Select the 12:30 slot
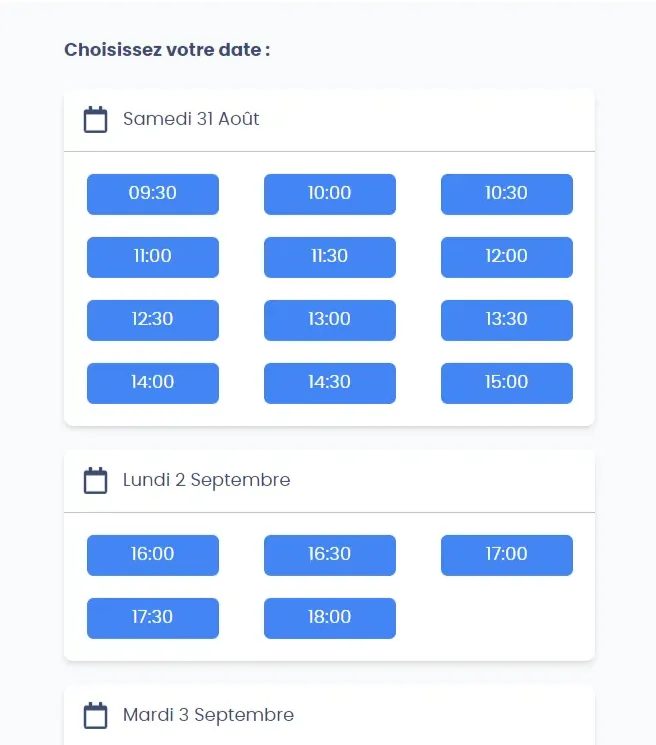The height and width of the screenshot is (745, 656). point(153,320)
